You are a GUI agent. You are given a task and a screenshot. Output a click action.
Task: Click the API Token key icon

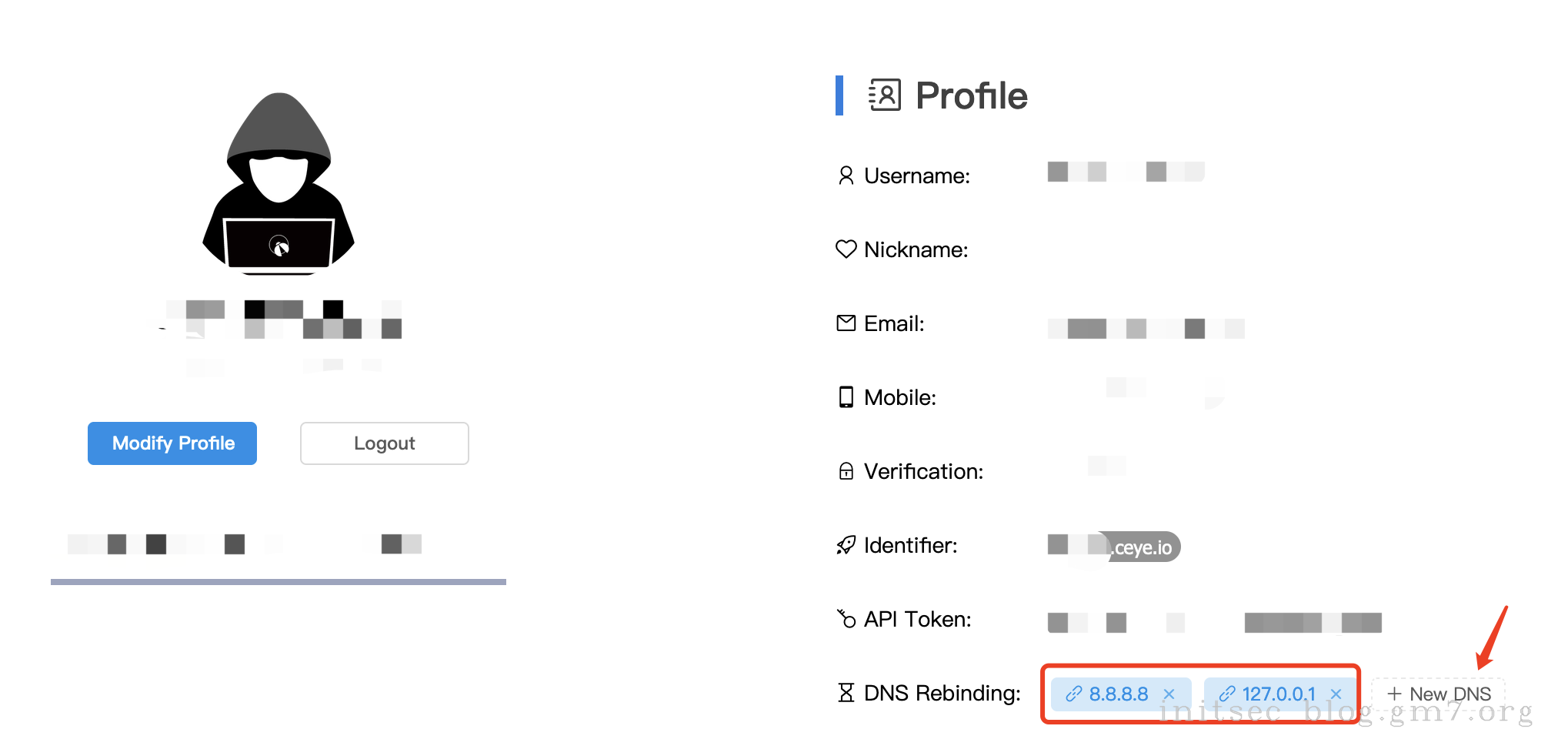846,619
